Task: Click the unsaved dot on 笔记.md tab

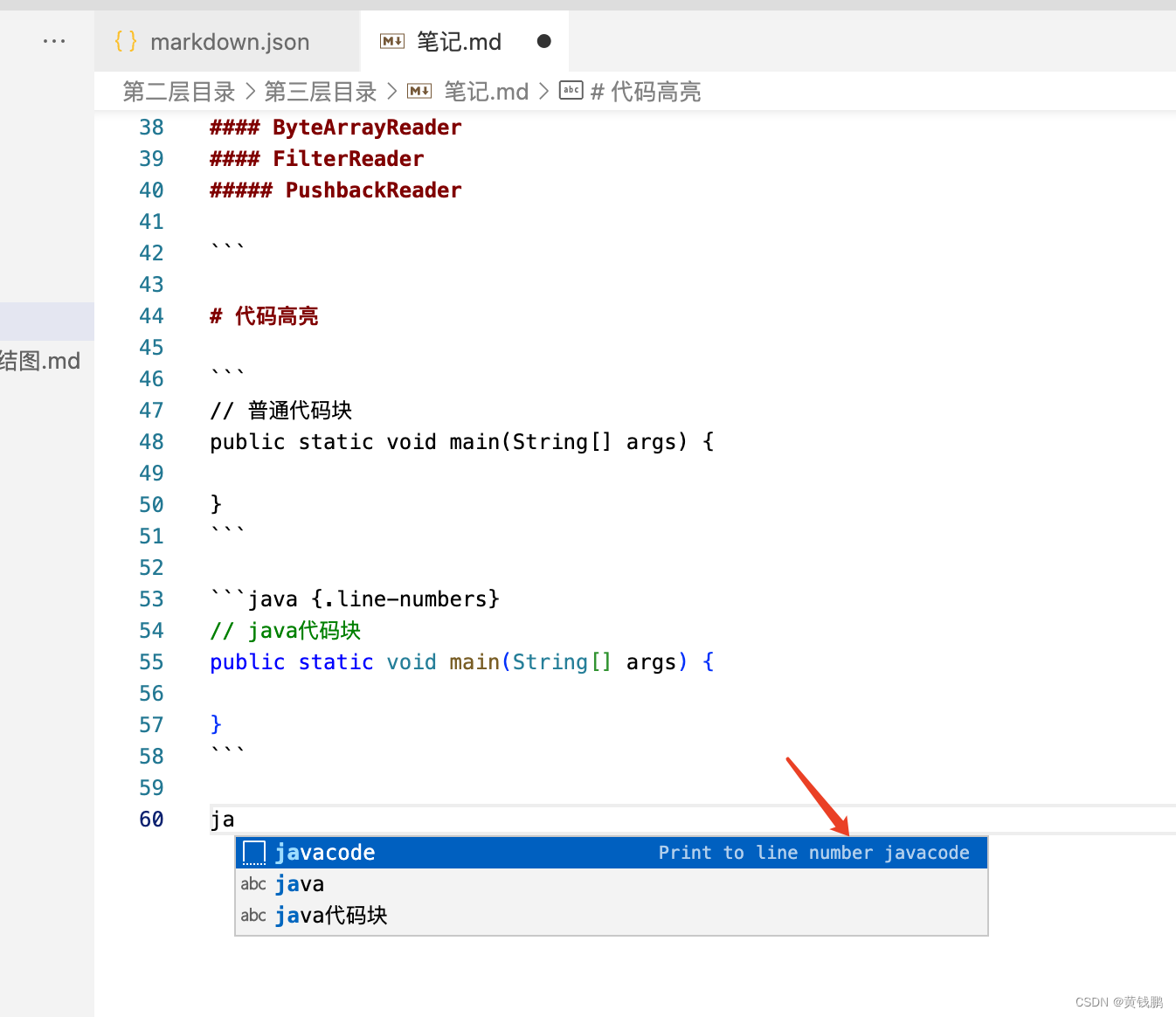Action: 543,41
